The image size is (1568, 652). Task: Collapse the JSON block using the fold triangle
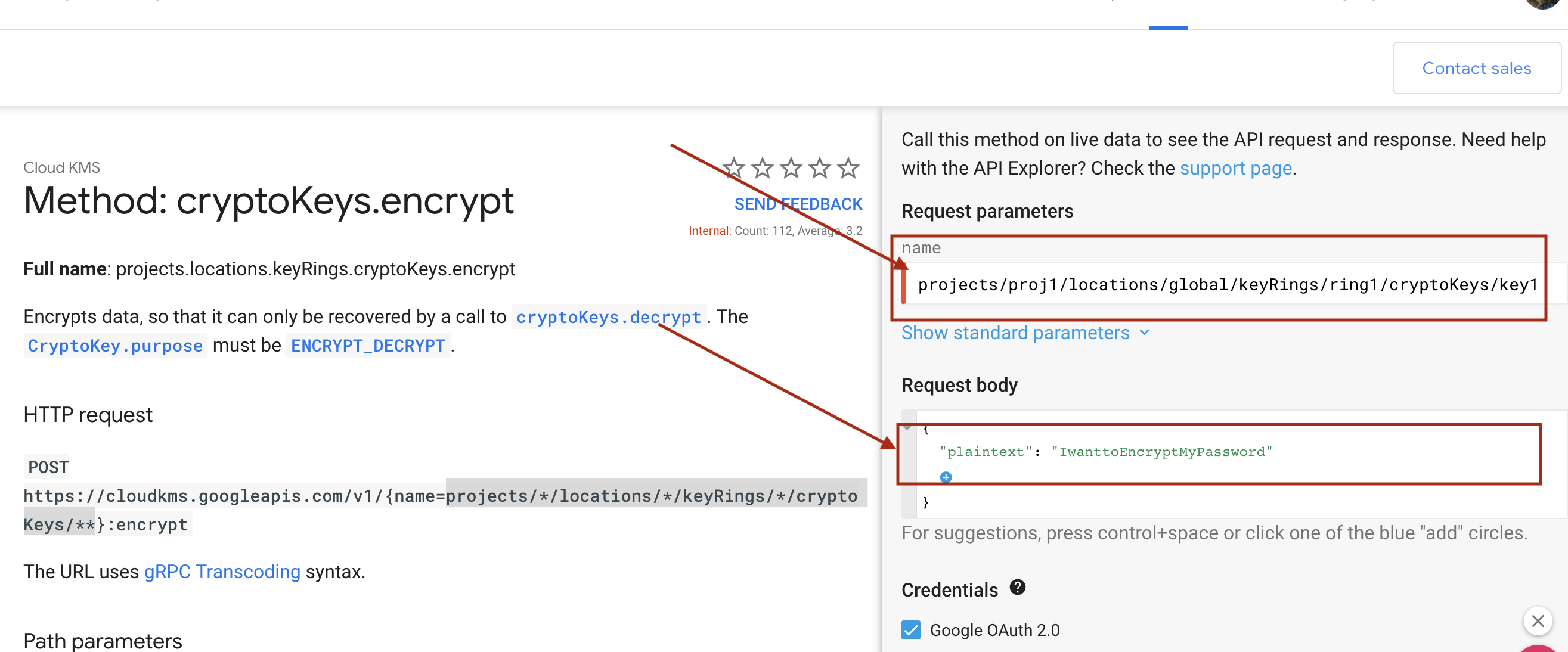pos(909,427)
